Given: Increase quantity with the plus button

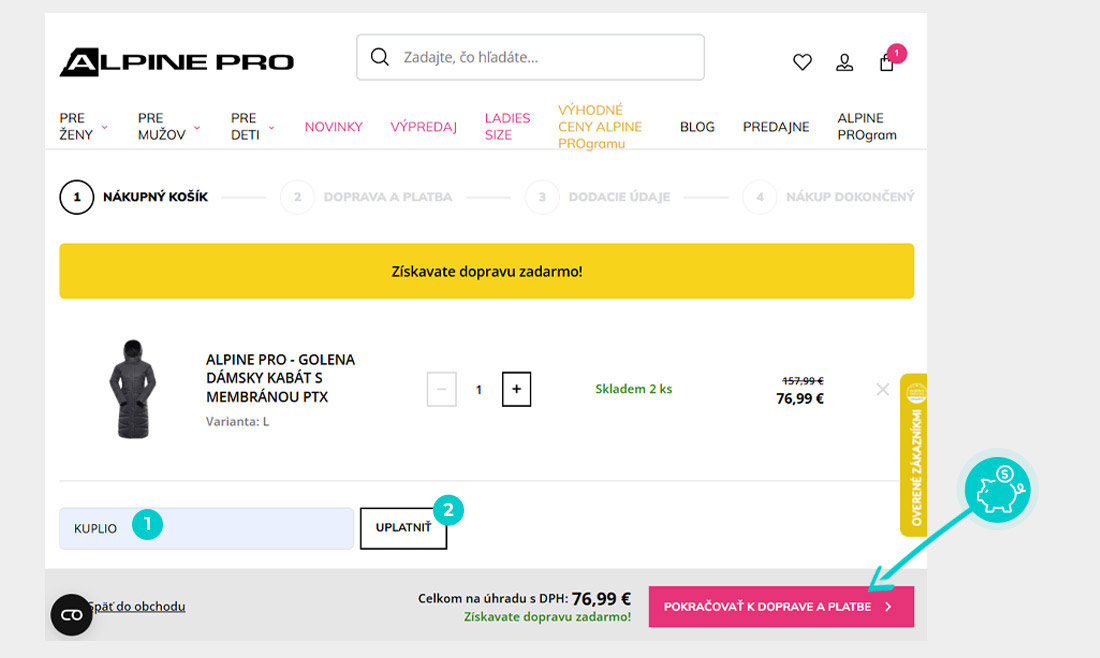Looking at the screenshot, I should click(516, 389).
